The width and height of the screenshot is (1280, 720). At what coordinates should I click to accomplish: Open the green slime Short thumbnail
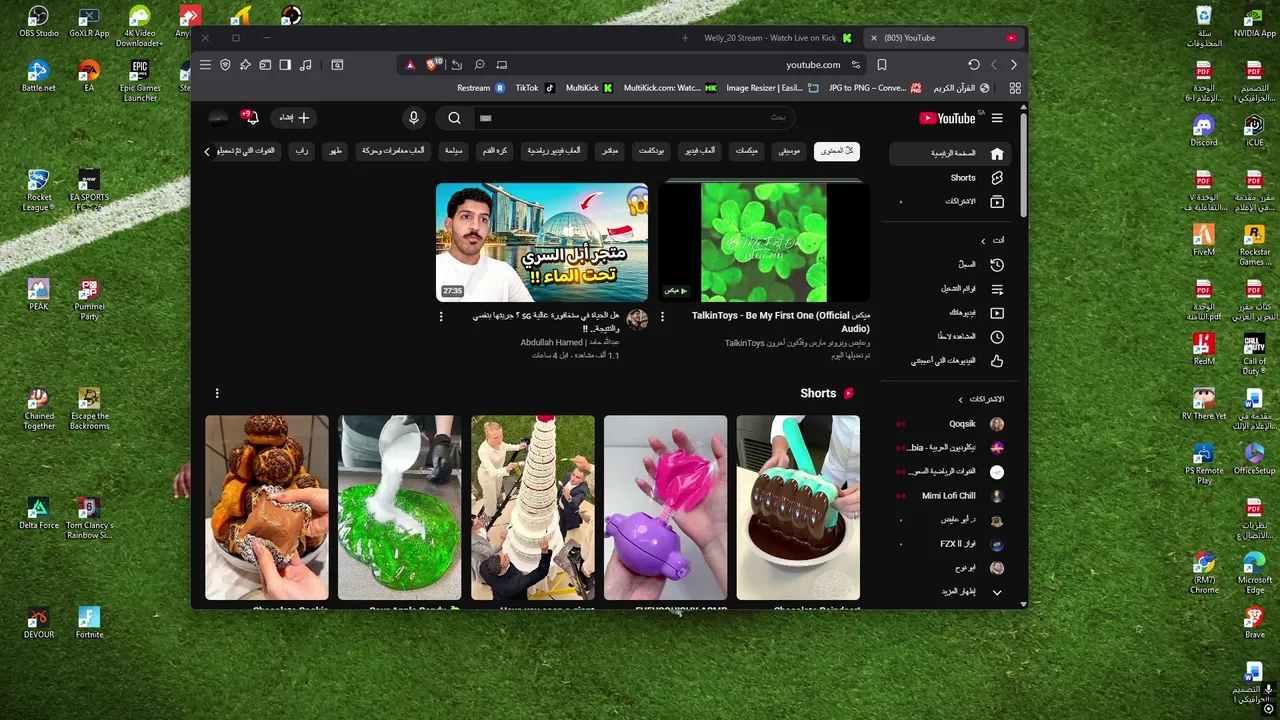coord(400,508)
